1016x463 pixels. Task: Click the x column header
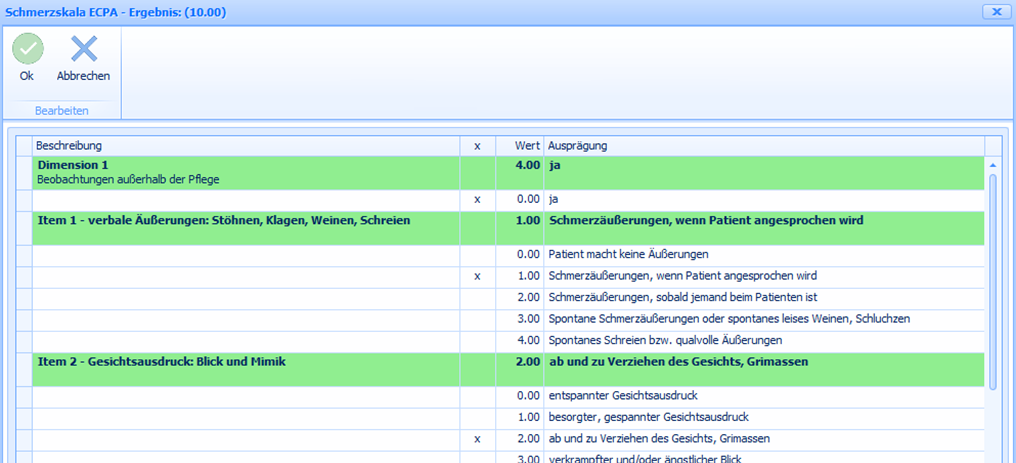(x=477, y=146)
